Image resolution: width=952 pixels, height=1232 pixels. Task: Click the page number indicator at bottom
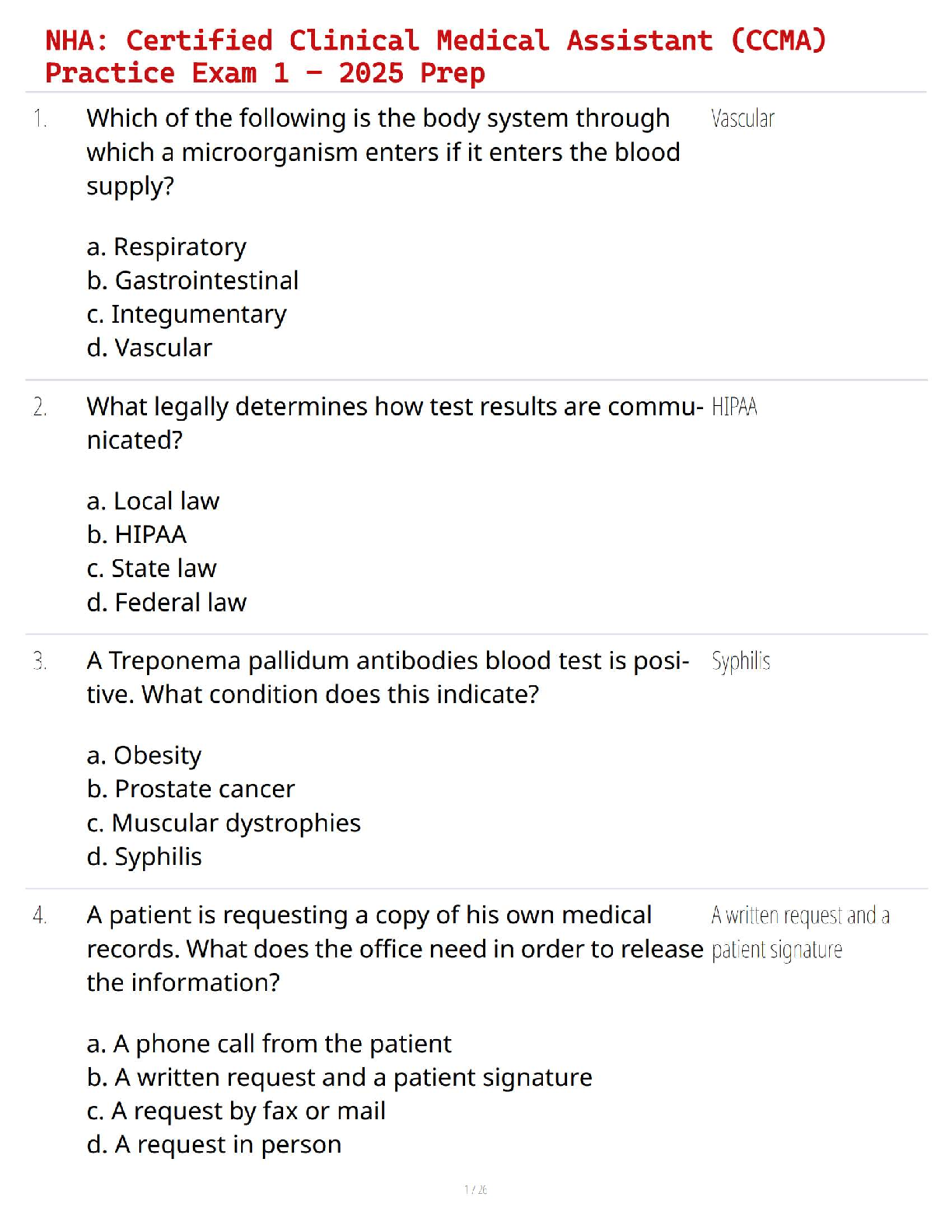pyautogui.click(x=476, y=1189)
